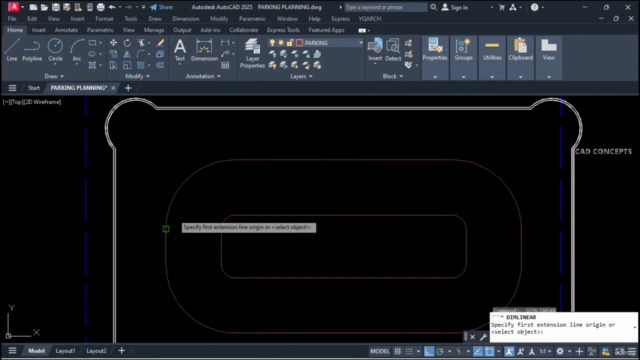
Task: Insert a Table from Annotation panel
Action: tap(225, 65)
